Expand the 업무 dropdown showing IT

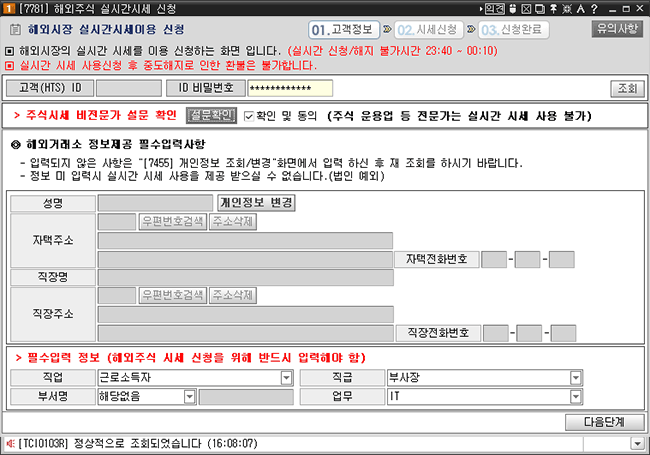click(576, 396)
